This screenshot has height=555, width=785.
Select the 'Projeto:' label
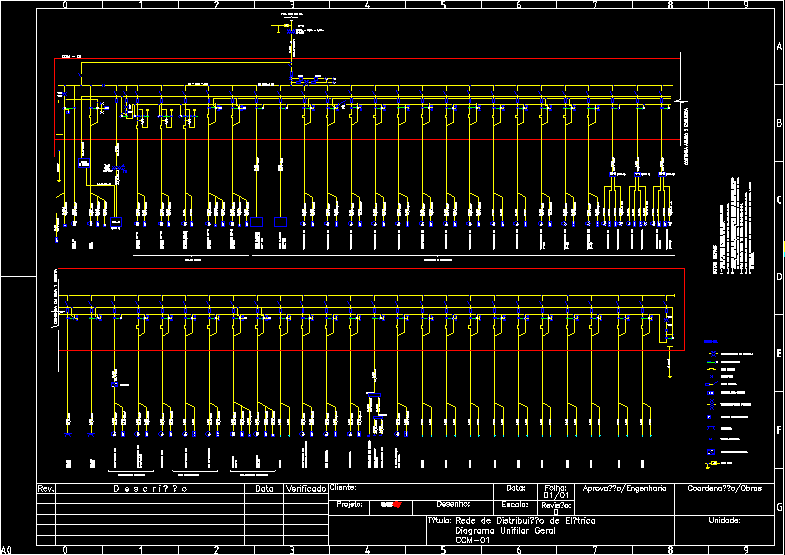click(349, 504)
